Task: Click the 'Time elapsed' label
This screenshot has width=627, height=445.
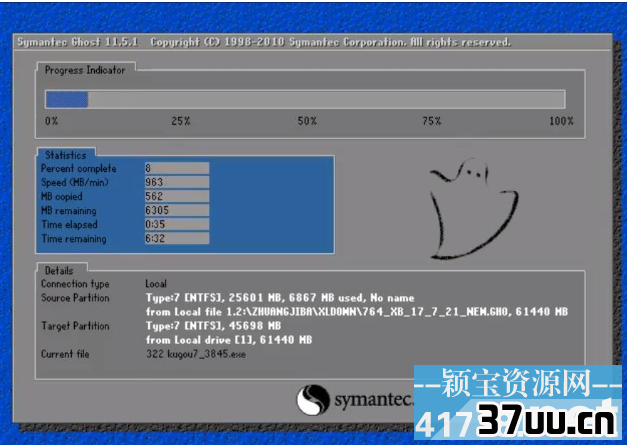Action: coord(70,225)
